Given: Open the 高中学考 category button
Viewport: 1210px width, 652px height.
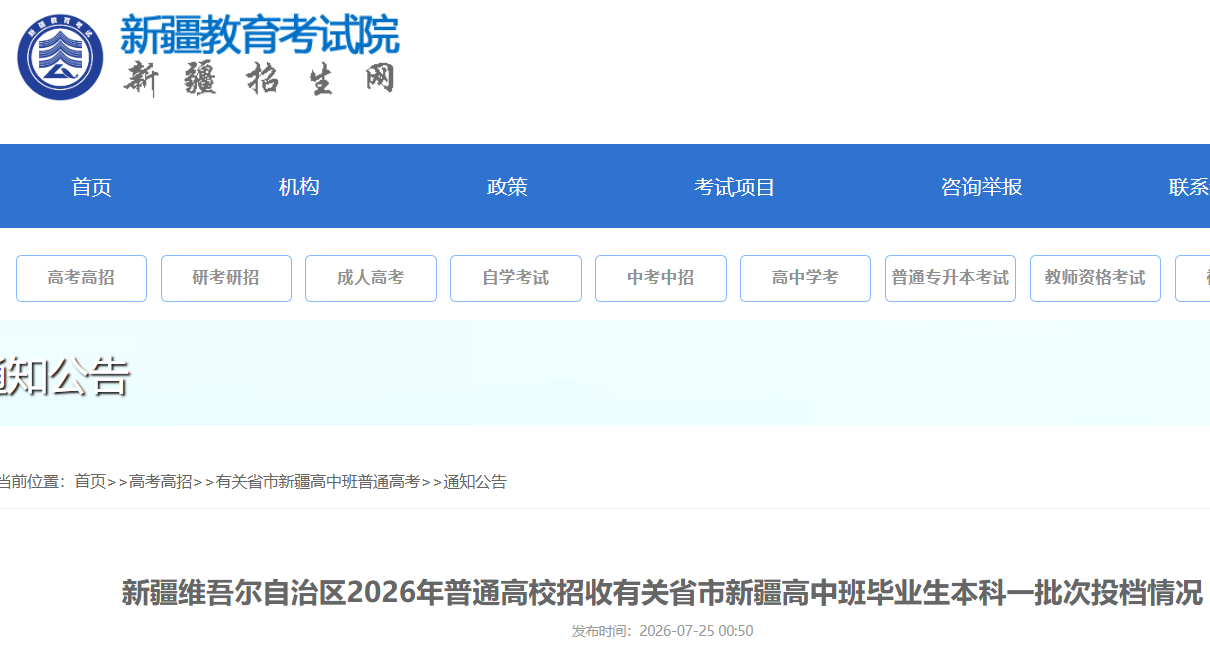Looking at the screenshot, I should point(806,278).
